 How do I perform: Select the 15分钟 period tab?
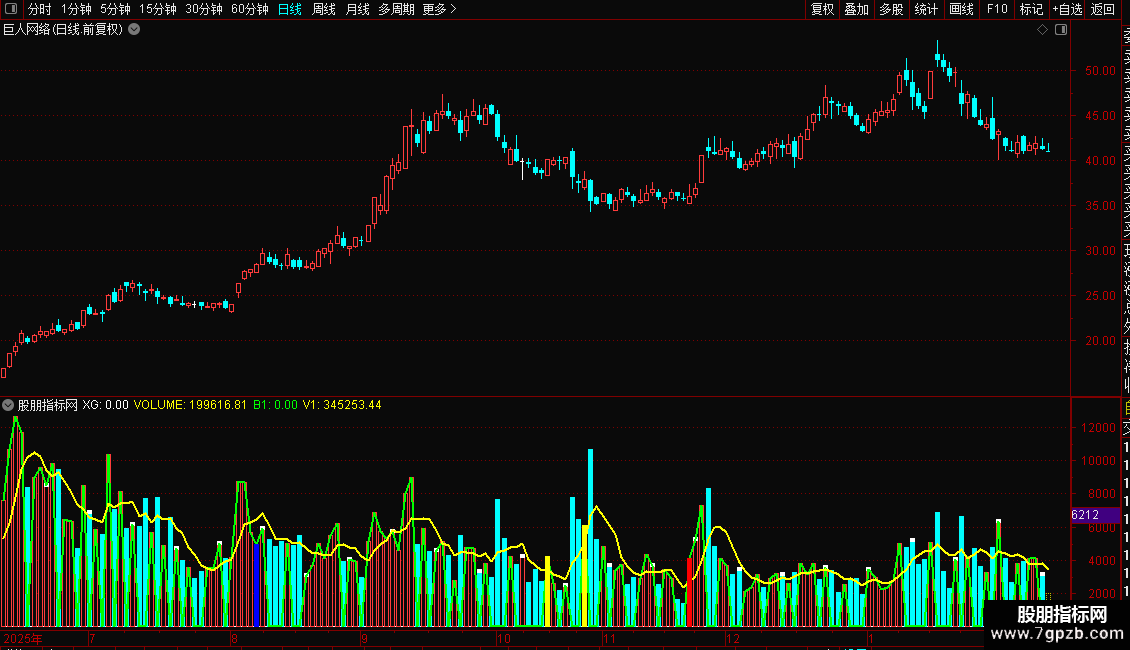(158, 9)
